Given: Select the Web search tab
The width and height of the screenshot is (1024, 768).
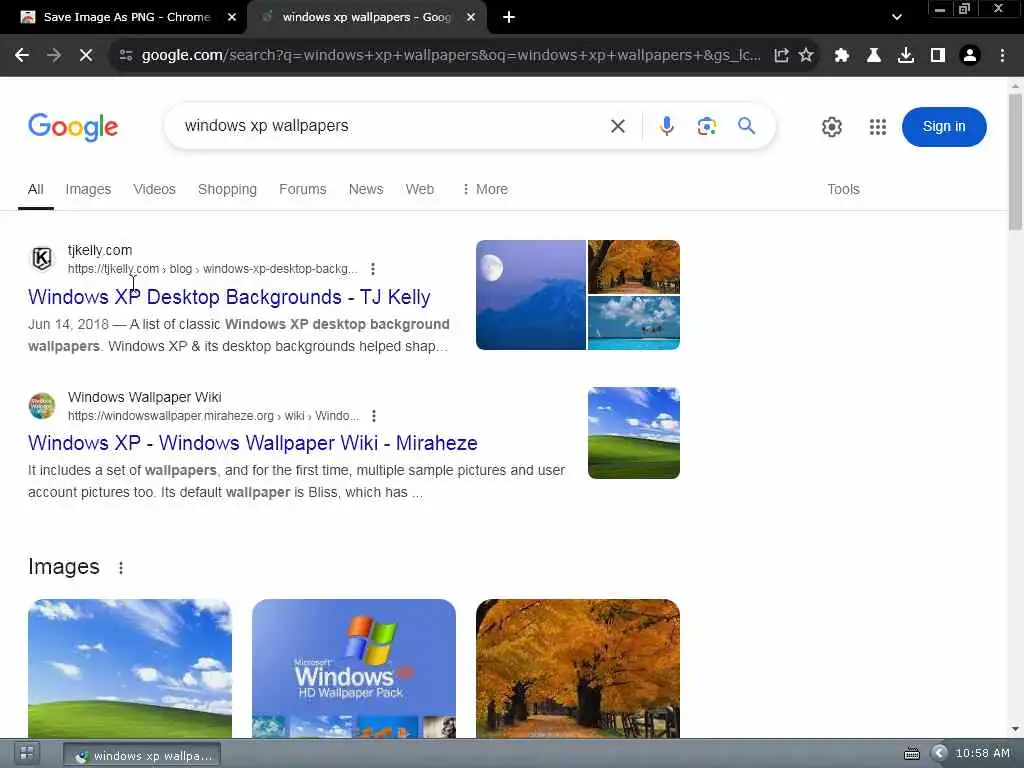Looking at the screenshot, I should tap(419, 189).
